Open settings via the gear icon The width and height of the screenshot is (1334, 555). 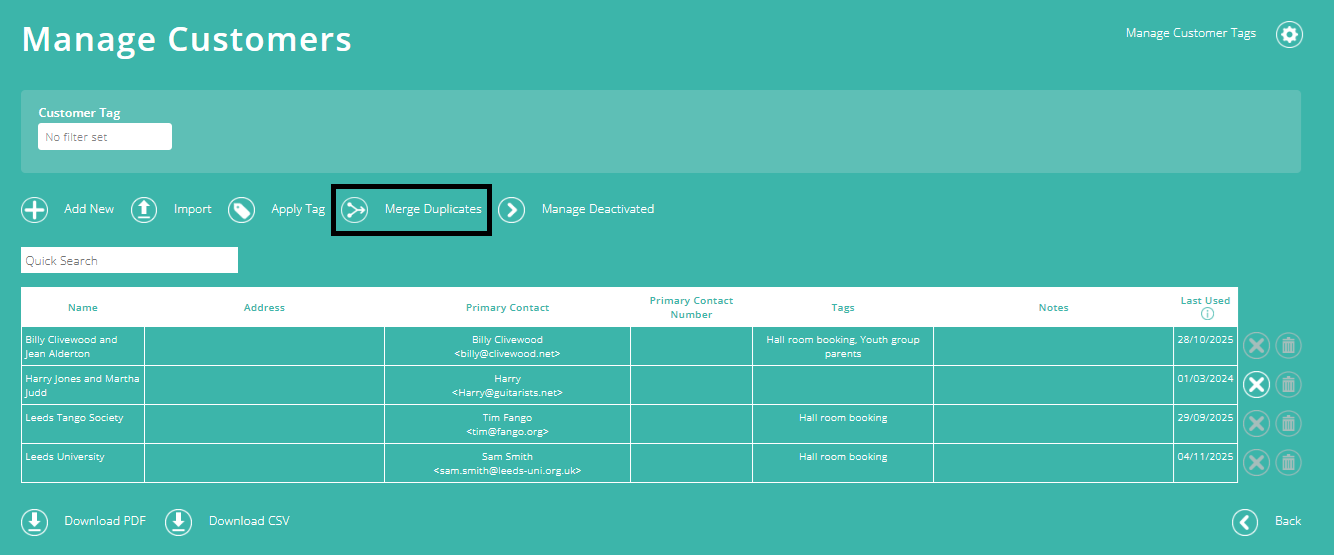coord(1290,34)
